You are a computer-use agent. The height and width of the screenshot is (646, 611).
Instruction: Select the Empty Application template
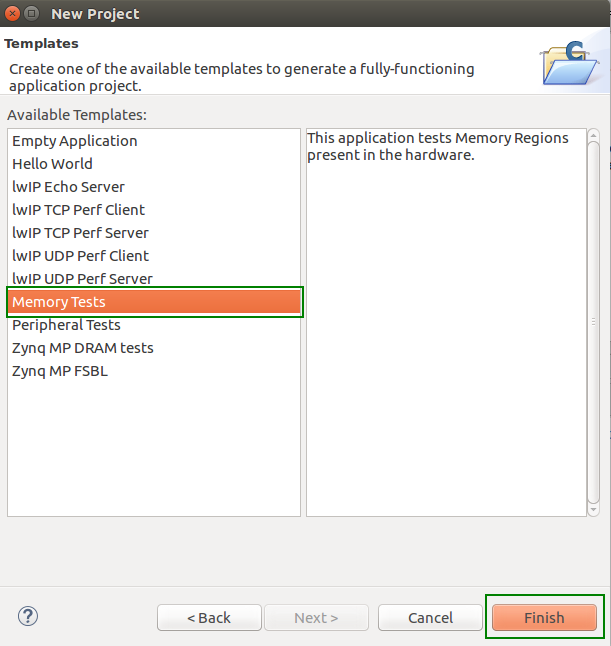coord(75,141)
